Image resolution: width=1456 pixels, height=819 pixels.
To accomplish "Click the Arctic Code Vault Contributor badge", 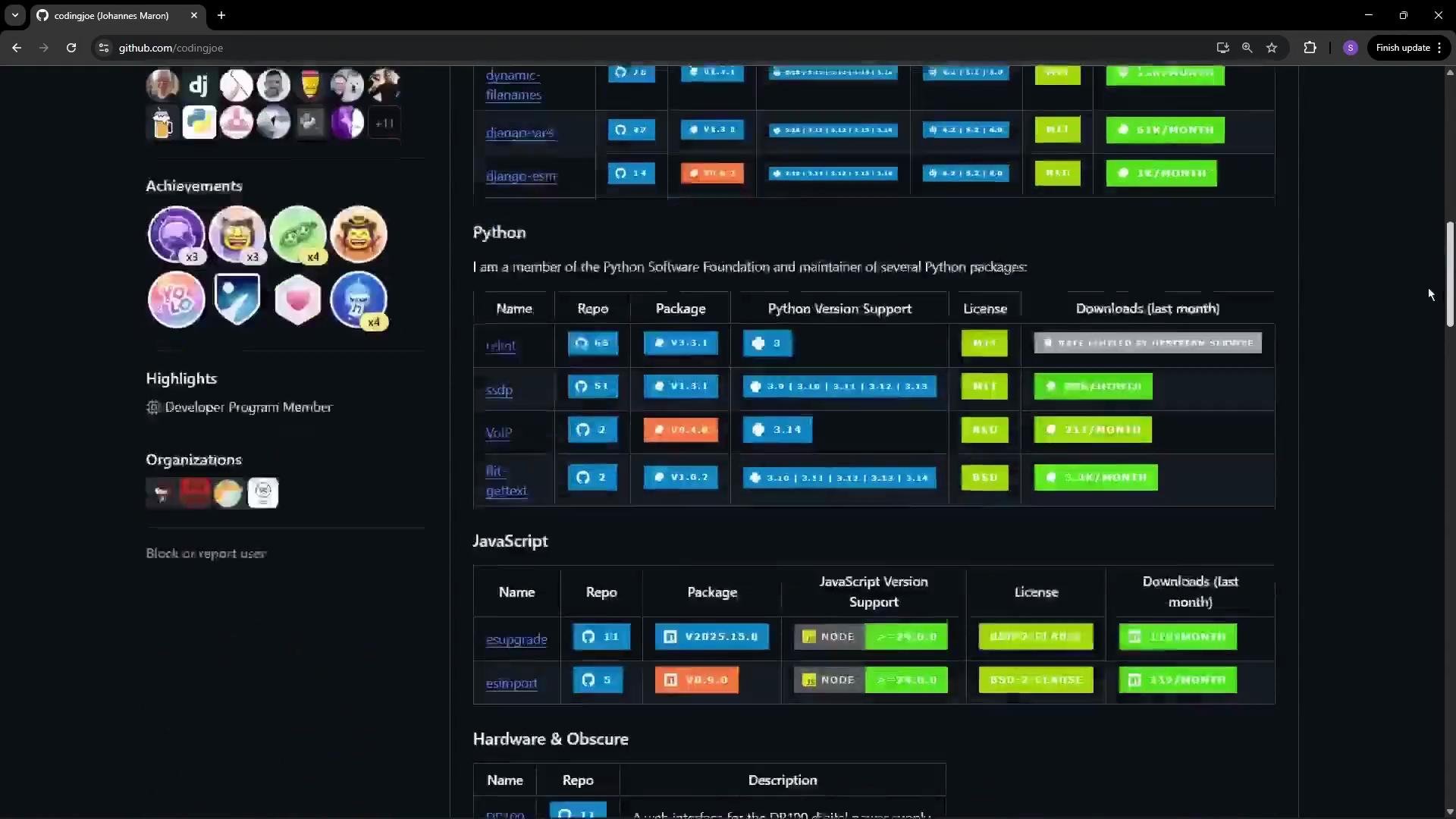I will pos(237,300).
